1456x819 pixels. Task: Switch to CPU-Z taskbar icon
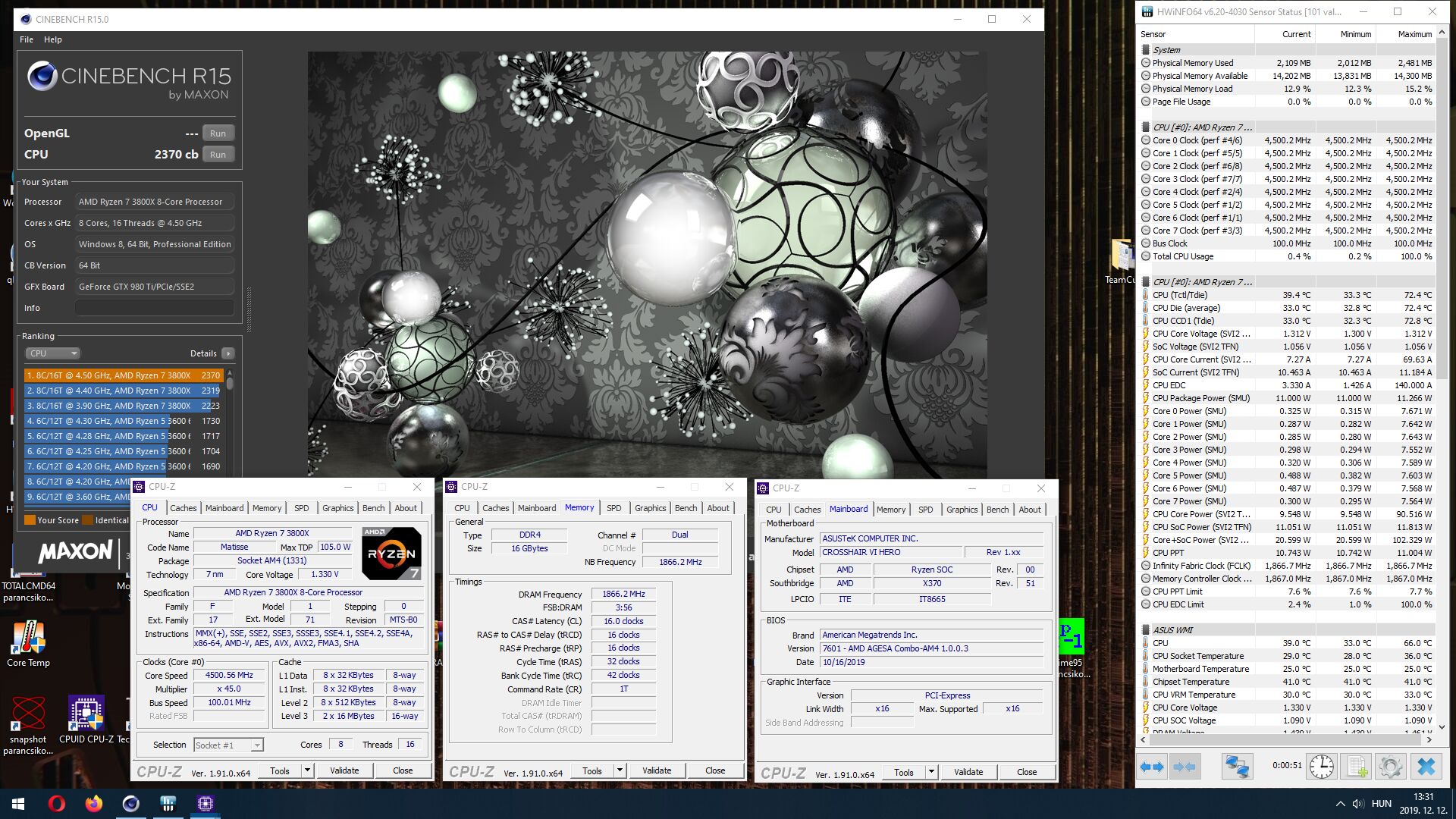[205, 803]
